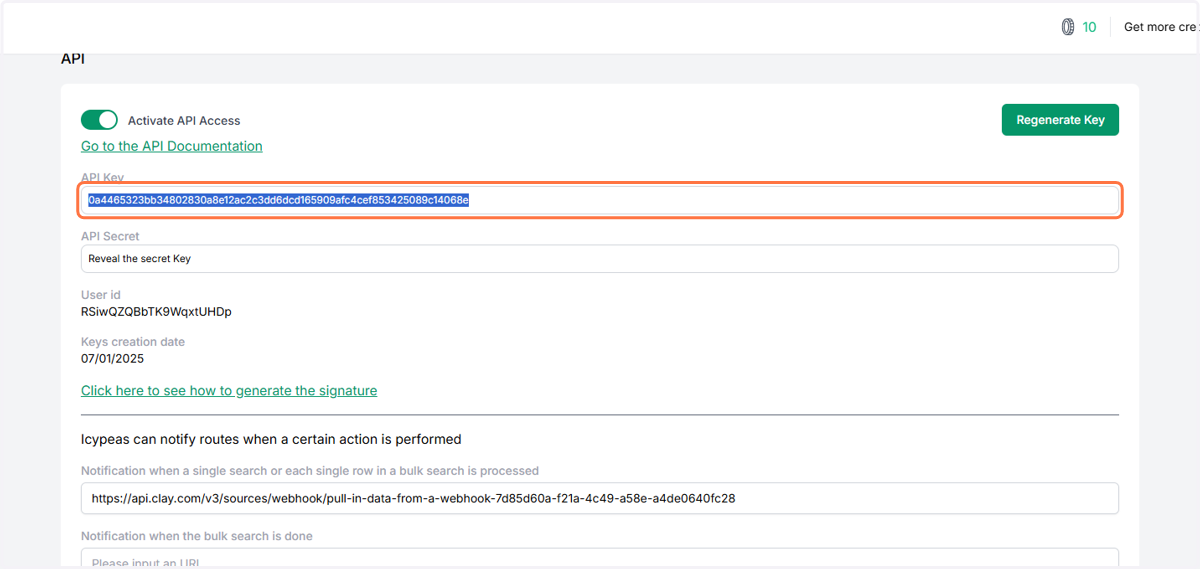Click the single search notification webhook URL field
This screenshot has height=569, width=1200.
(599, 498)
